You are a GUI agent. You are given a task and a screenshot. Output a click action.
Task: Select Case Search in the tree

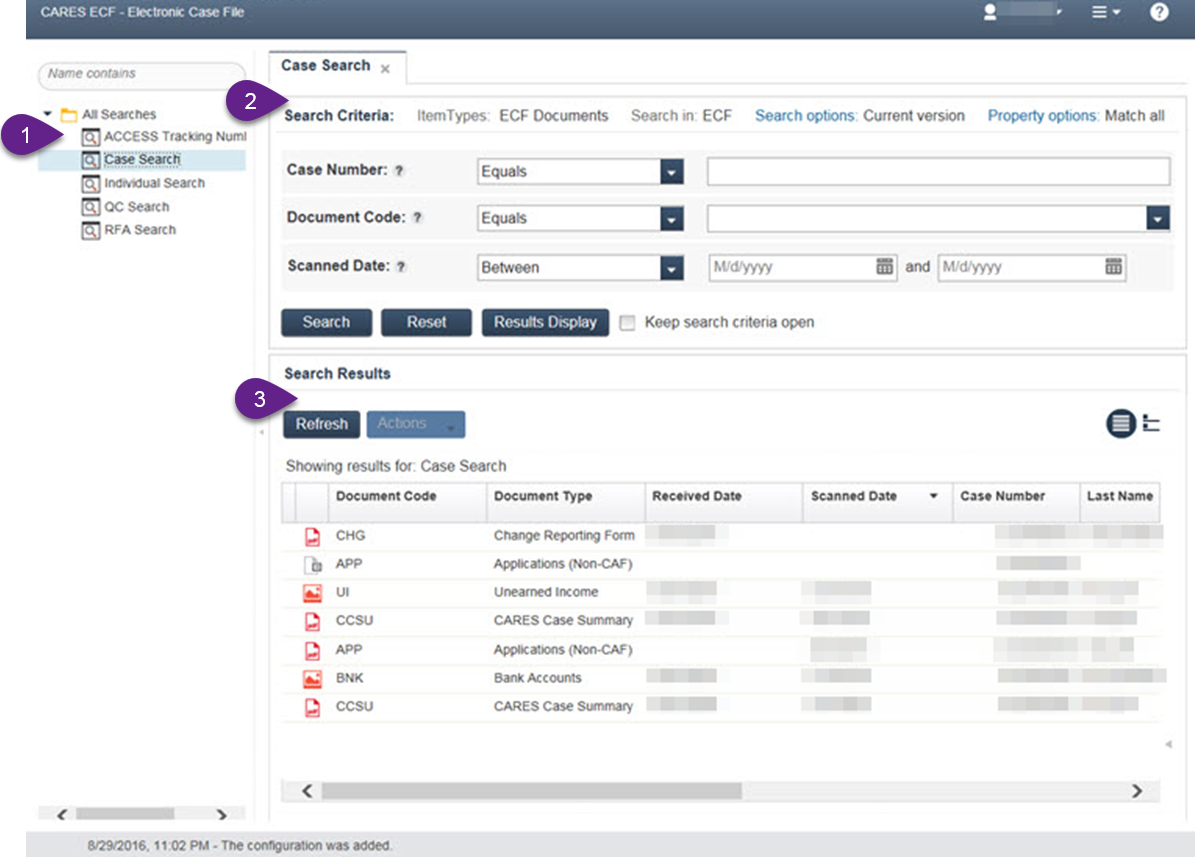click(x=142, y=159)
